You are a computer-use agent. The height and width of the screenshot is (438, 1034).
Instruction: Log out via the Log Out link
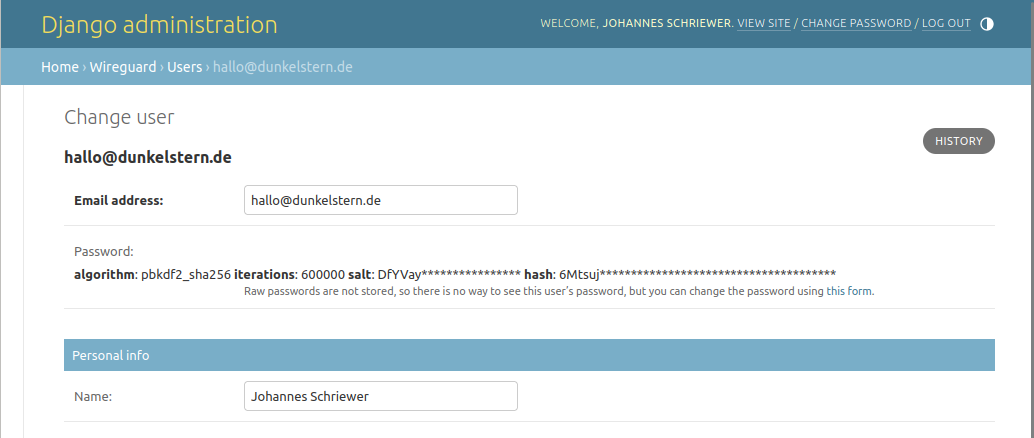946,23
